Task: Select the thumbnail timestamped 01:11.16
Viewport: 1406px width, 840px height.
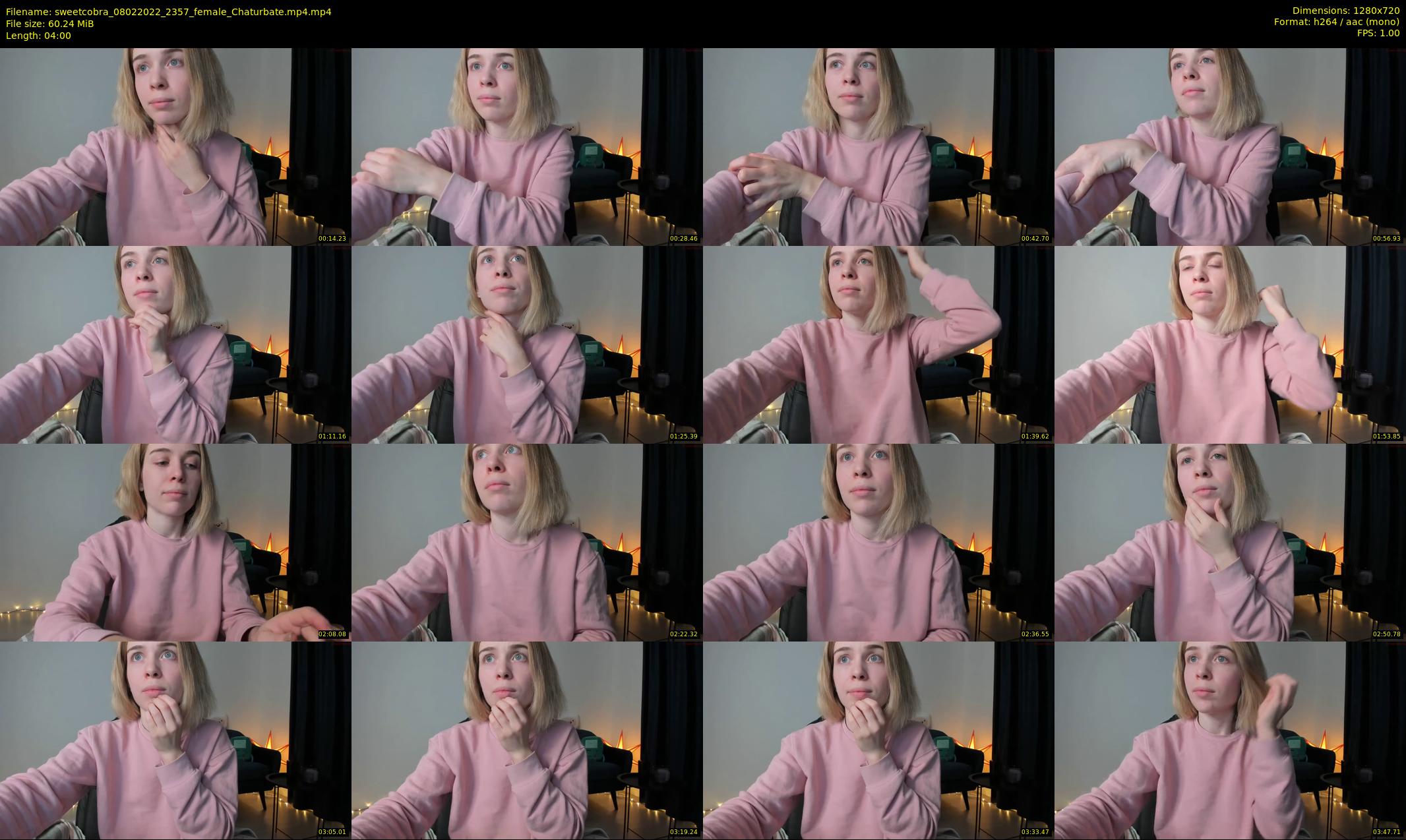Action: [x=175, y=344]
